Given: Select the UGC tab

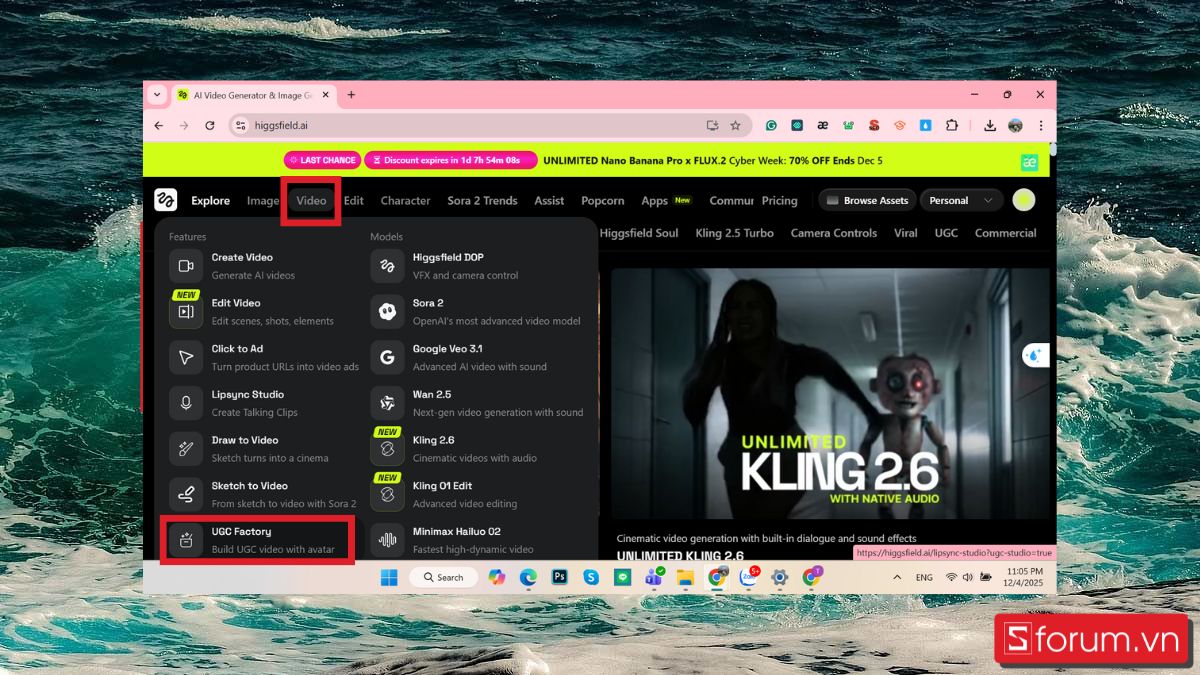Looking at the screenshot, I should tap(946, 233).
